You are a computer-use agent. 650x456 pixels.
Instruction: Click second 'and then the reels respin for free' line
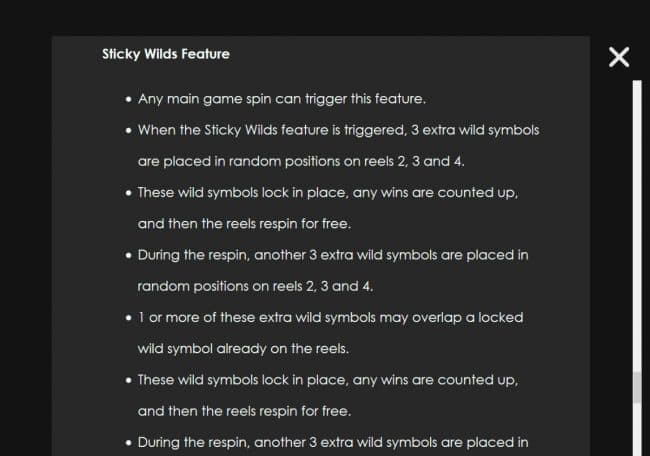click(244, 411)
